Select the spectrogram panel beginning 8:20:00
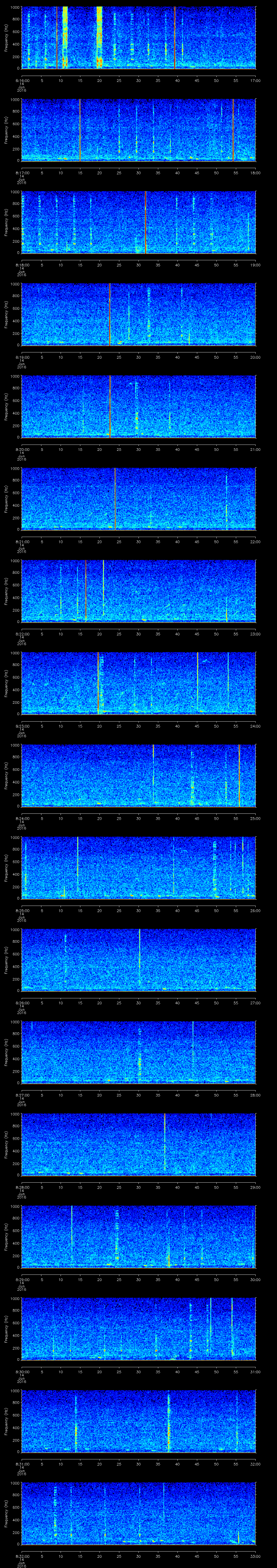This screenshot has height=1568, width=277. [139, 407]
